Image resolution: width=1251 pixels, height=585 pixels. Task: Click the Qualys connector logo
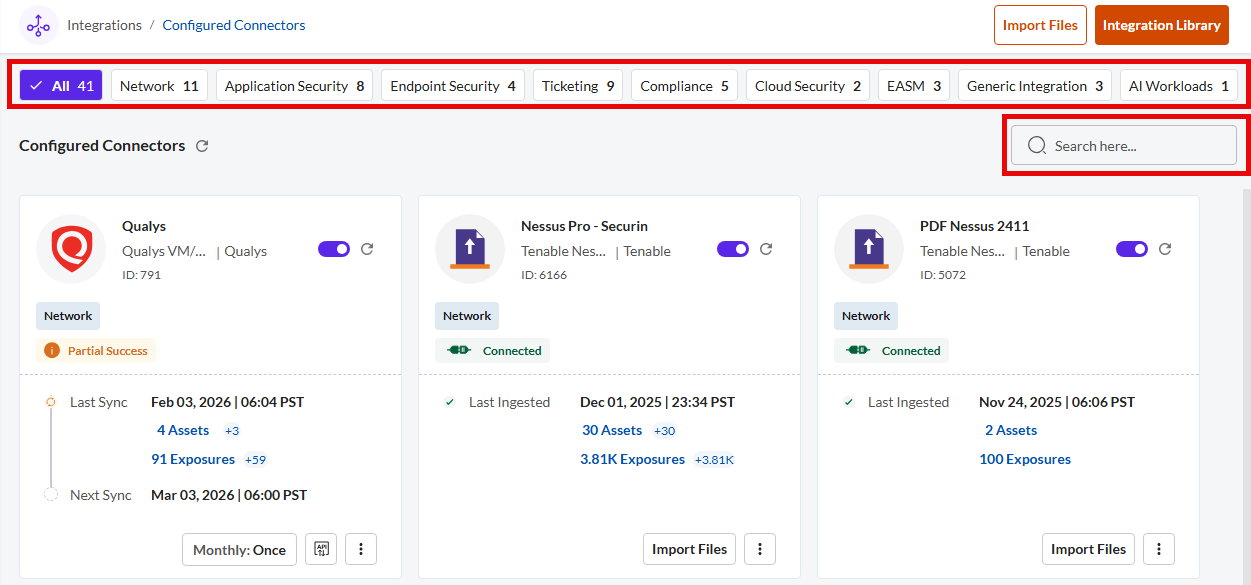click(x=72, y=248)
